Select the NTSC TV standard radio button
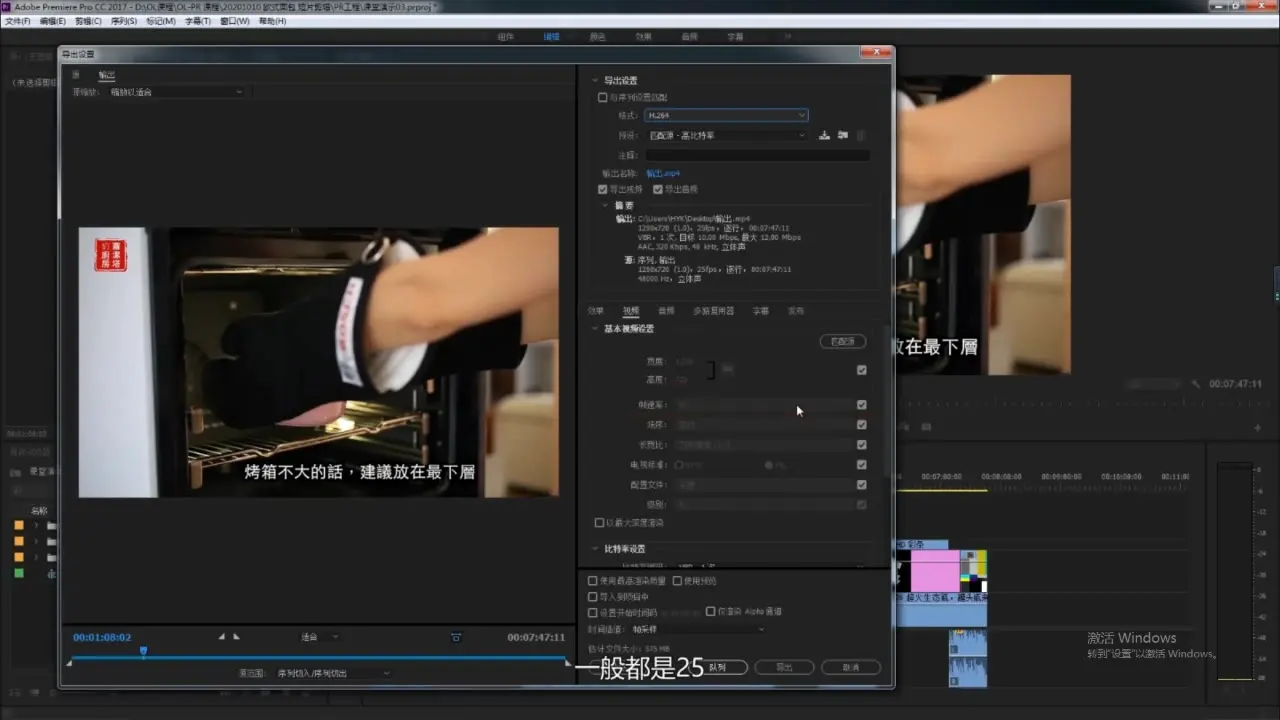Viewport: 1280px width, 720px height. [679, 465]
